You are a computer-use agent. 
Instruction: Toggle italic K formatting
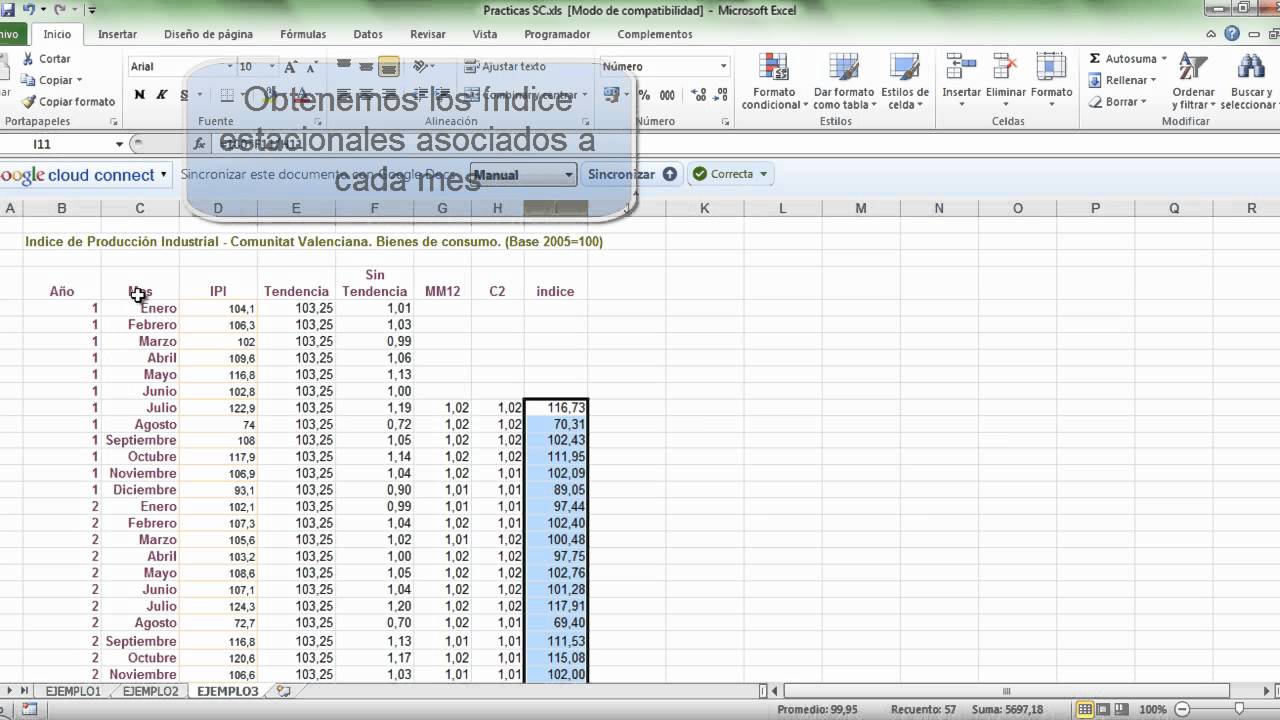tap(162, 95)
